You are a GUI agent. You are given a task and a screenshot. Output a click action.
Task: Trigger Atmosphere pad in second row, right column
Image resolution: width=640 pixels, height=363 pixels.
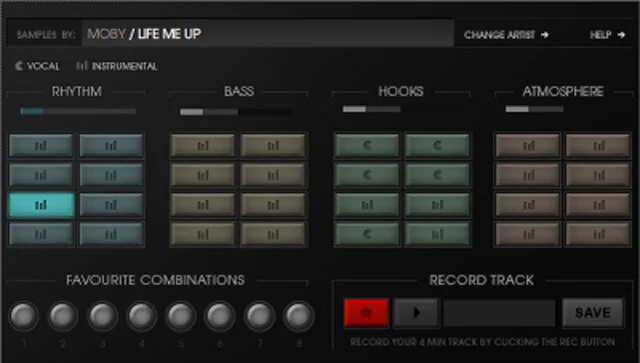598,175
